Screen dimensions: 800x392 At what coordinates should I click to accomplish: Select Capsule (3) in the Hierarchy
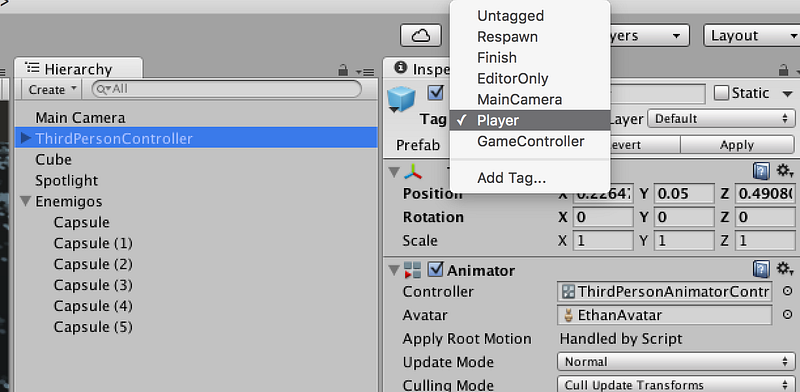[196, 285]
